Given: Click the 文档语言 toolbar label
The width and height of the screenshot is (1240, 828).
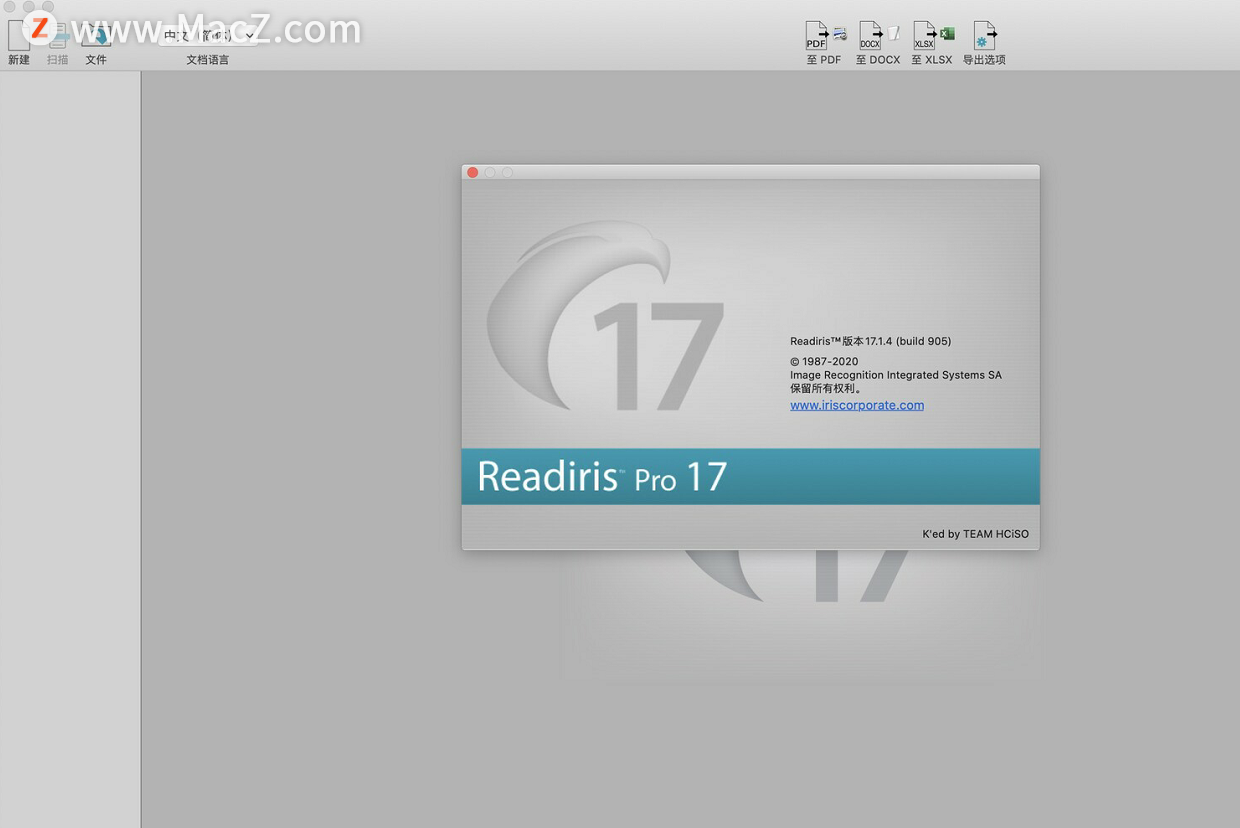Looking at the screenshot, I should (208, 60).
